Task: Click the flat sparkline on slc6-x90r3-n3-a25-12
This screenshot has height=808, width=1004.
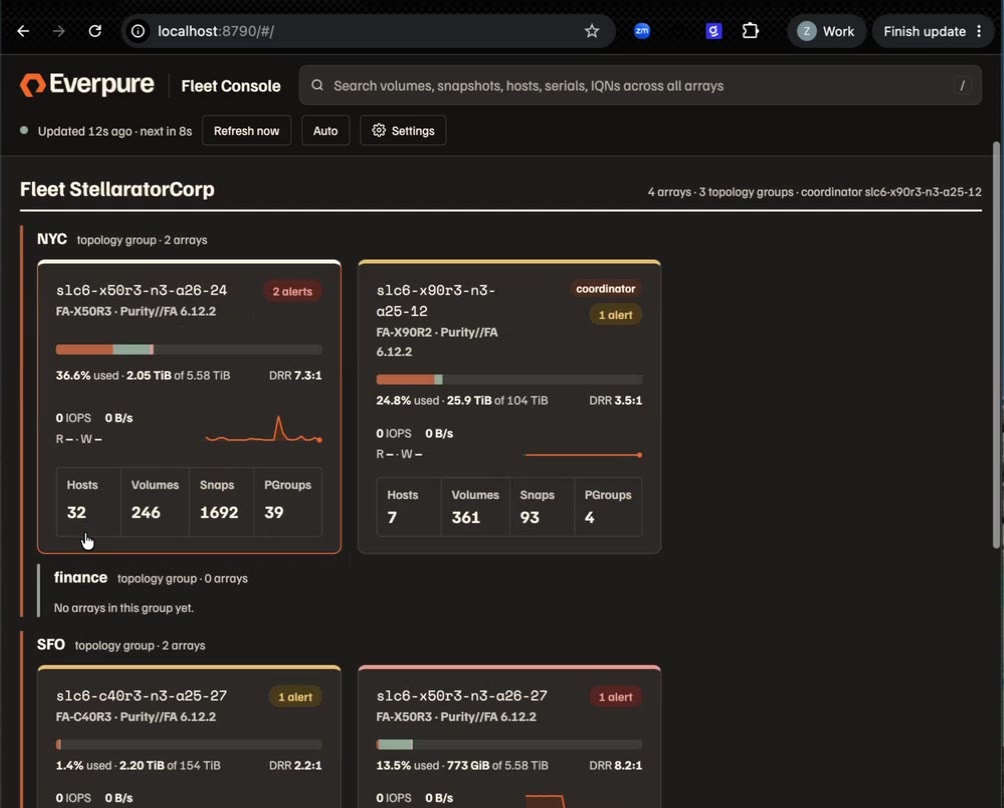Action: pyautogui.click(x=583, y=455)
